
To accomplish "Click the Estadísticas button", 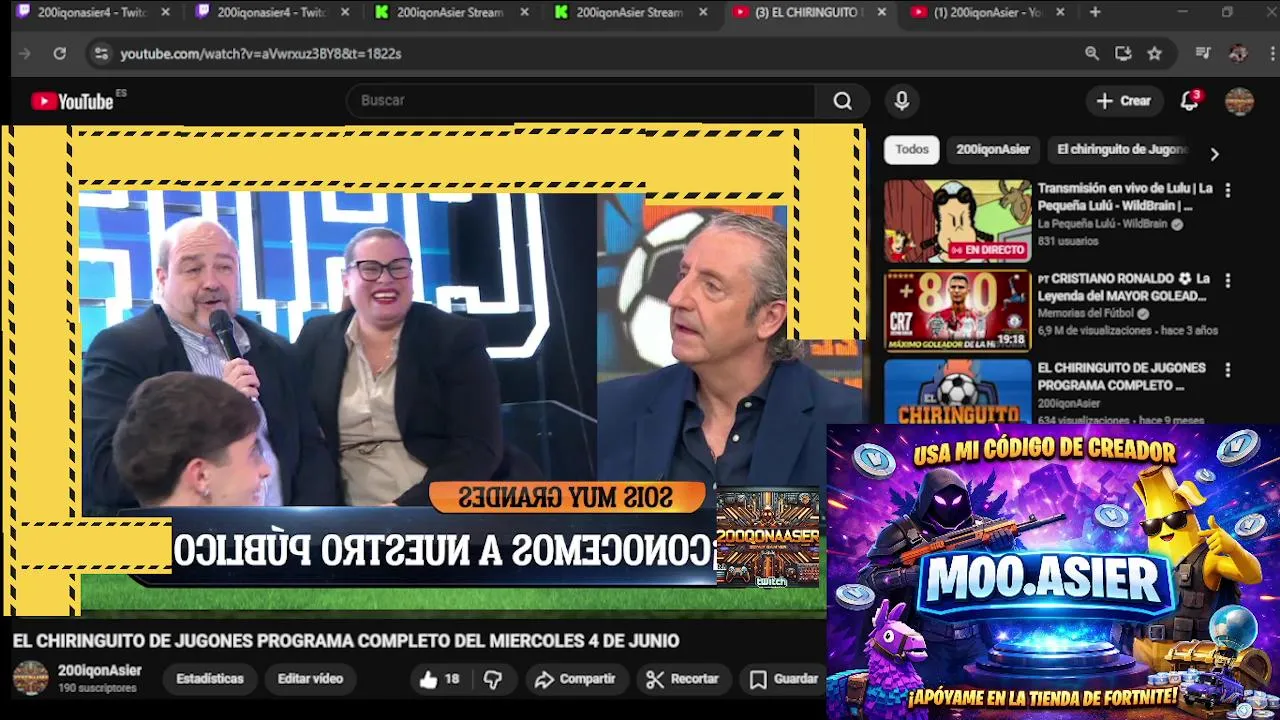I will pyautogui.click(x=210, y=679).
